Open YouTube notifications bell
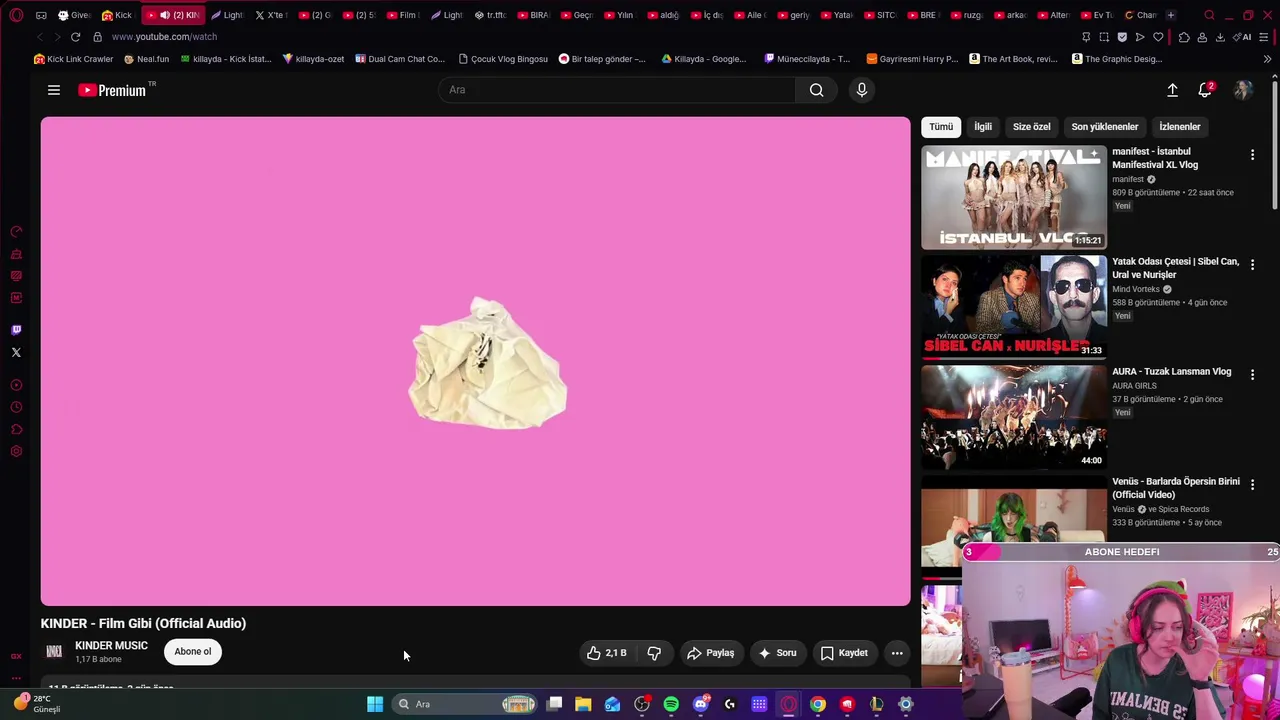This screenshot has width=1280, height=720. [x=1205, y=90]
